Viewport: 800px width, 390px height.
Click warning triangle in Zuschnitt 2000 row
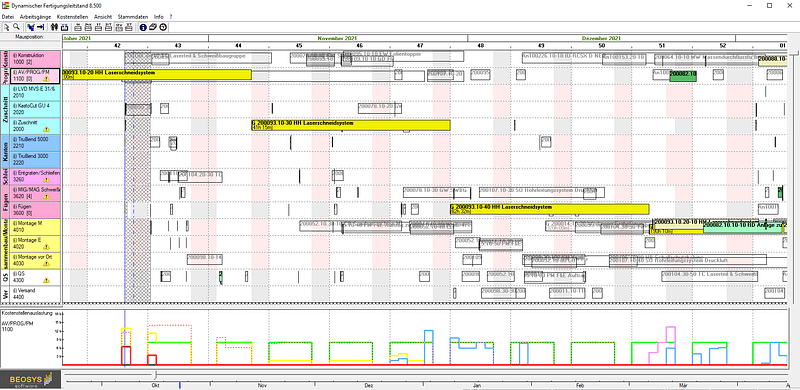click(x=46, y=130)
